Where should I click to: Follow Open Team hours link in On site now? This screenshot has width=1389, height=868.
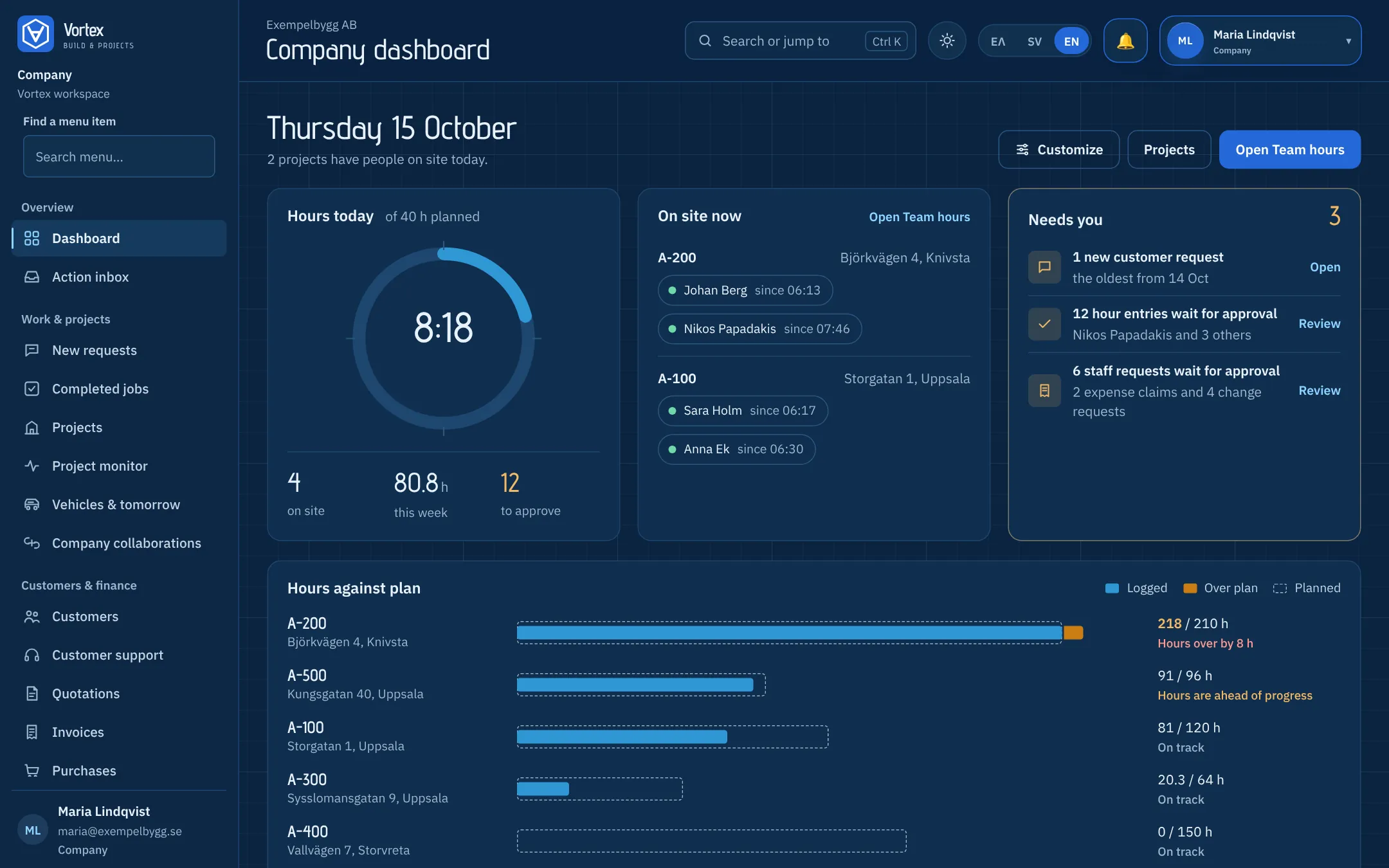click(x=919, y=217)
